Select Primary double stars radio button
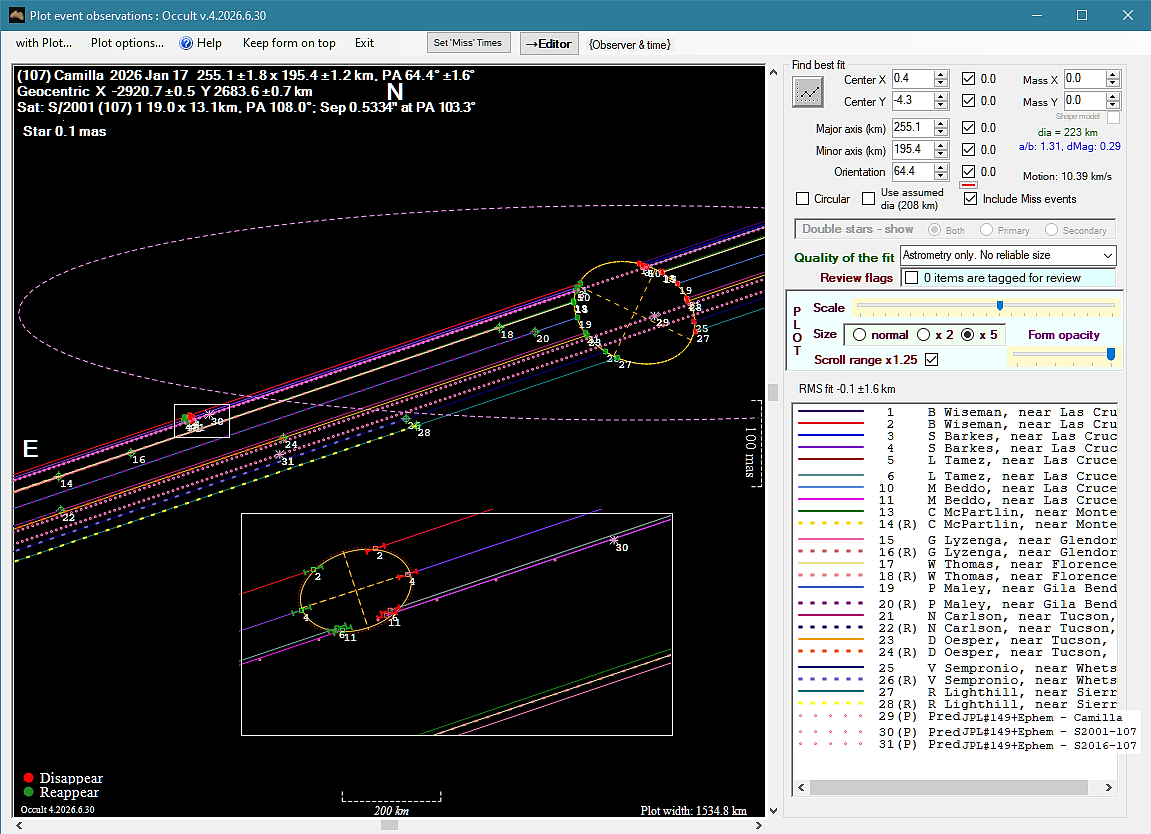 tap(987, 230)
